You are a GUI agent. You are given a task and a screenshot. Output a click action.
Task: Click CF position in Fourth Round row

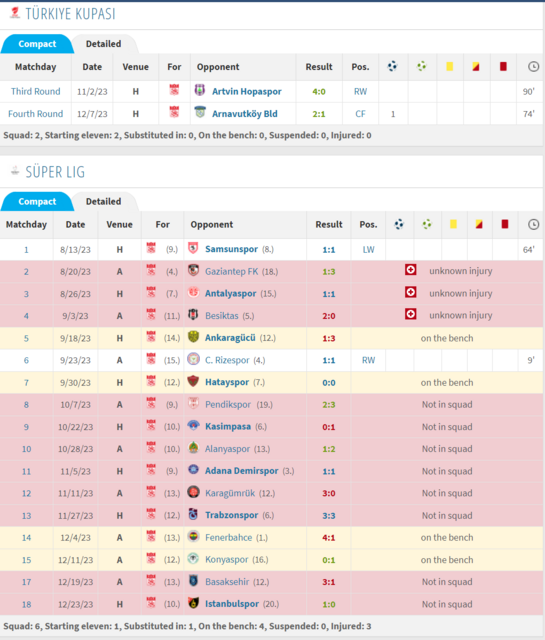click(x=360, y=113)
